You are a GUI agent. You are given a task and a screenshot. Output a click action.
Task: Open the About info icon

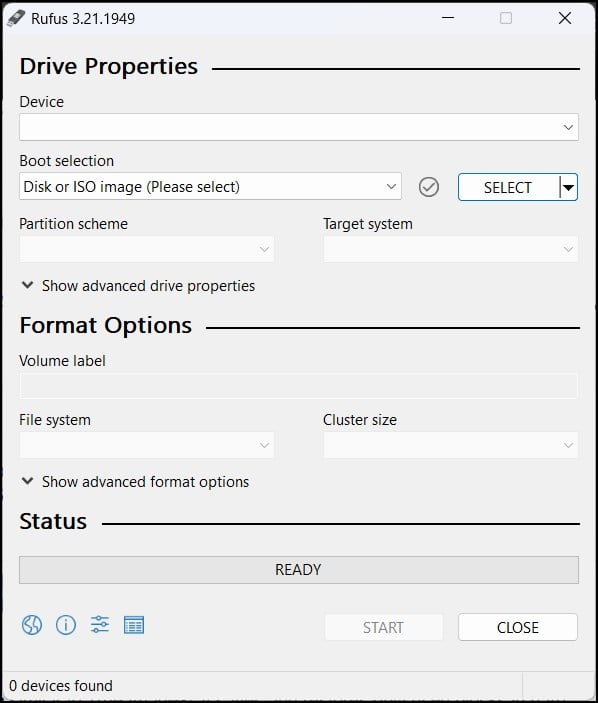tap(66, 625)
